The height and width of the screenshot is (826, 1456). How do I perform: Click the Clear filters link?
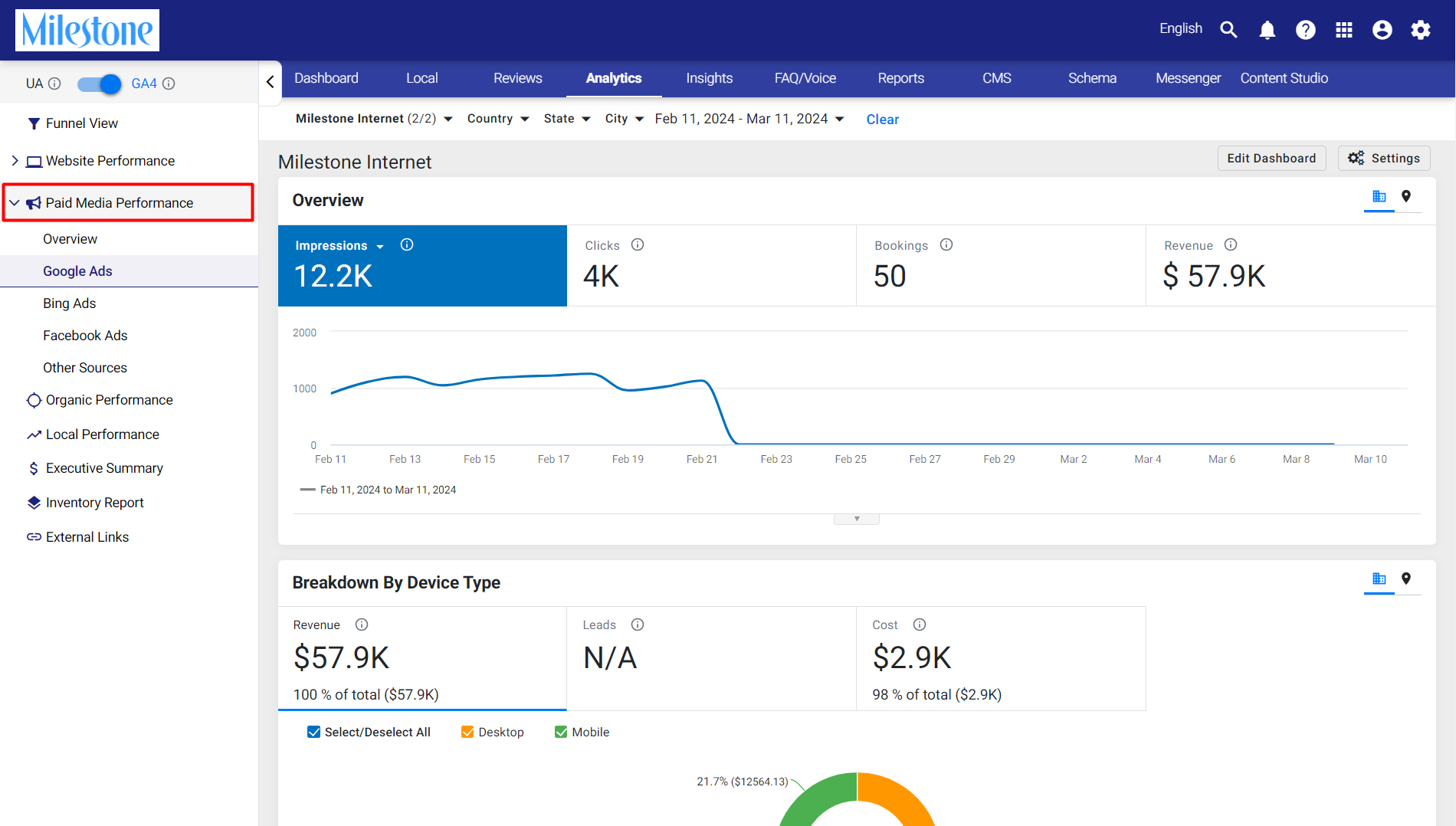click(883, 120)
